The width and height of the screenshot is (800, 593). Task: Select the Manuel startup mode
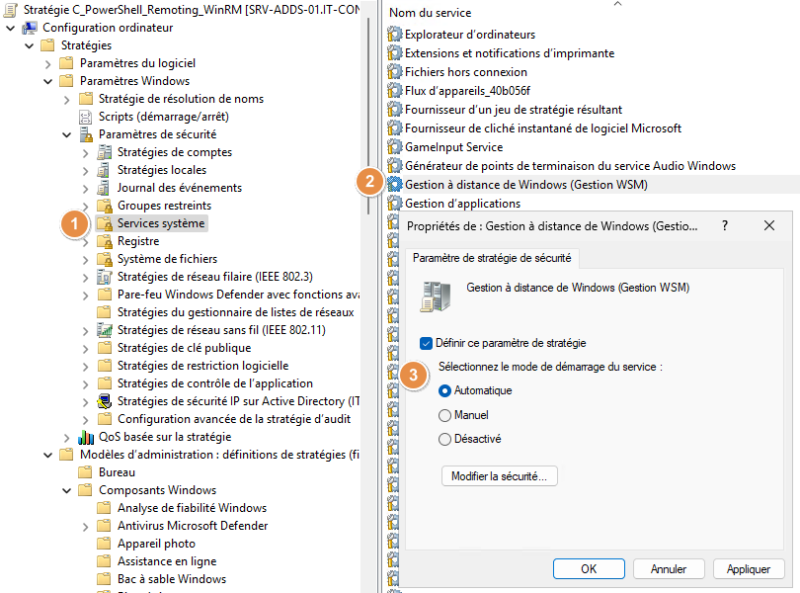click(445, 415)
